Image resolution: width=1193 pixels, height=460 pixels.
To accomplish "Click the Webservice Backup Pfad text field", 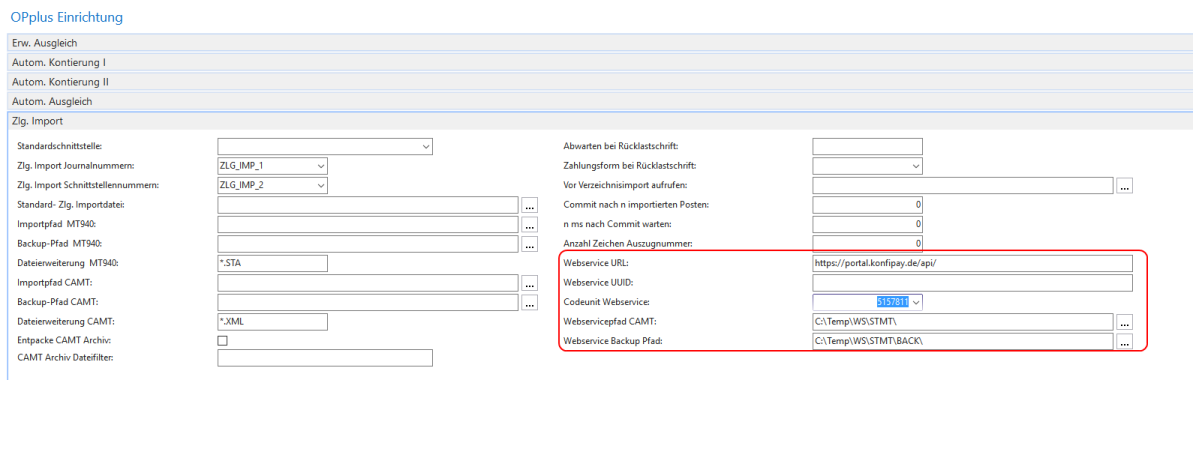I will coord(963,342).
